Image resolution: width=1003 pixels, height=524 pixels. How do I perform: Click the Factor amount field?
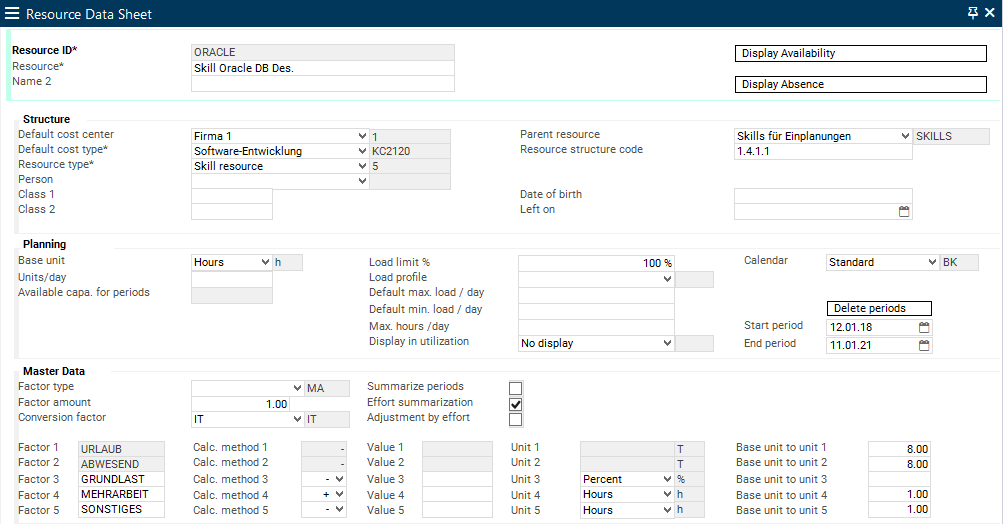(x=240, y=403)
